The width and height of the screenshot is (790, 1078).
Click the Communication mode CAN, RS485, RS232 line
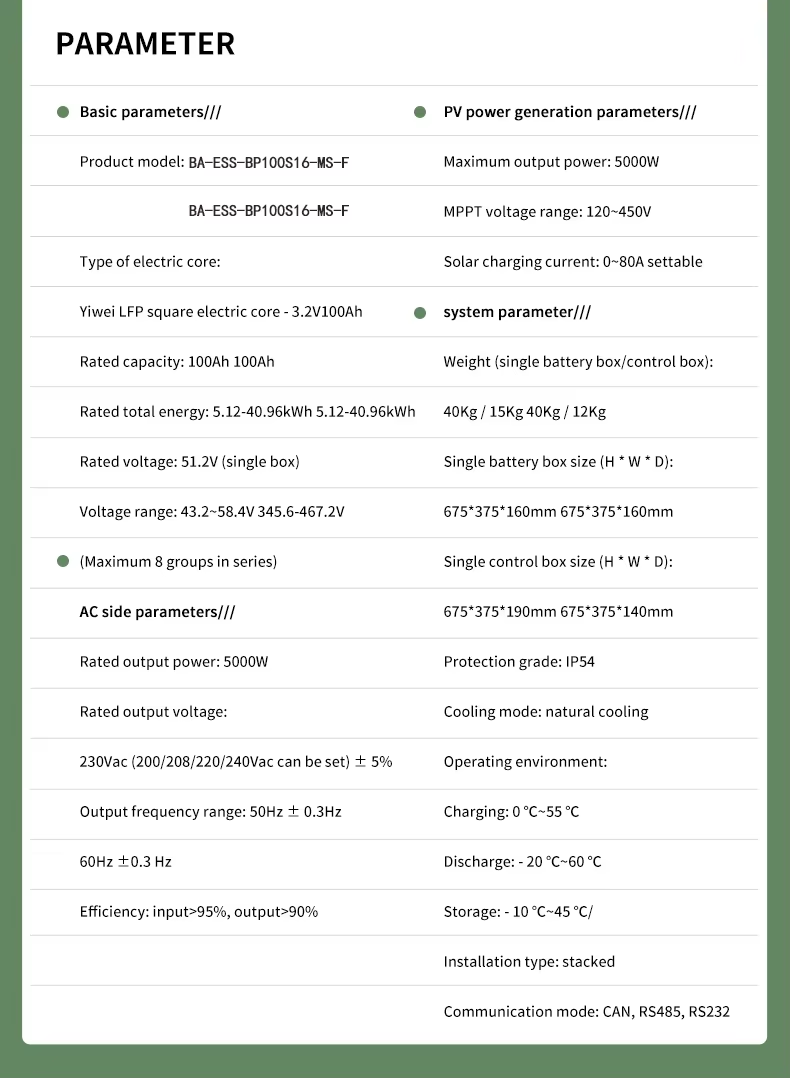[x=586, y=1012]
